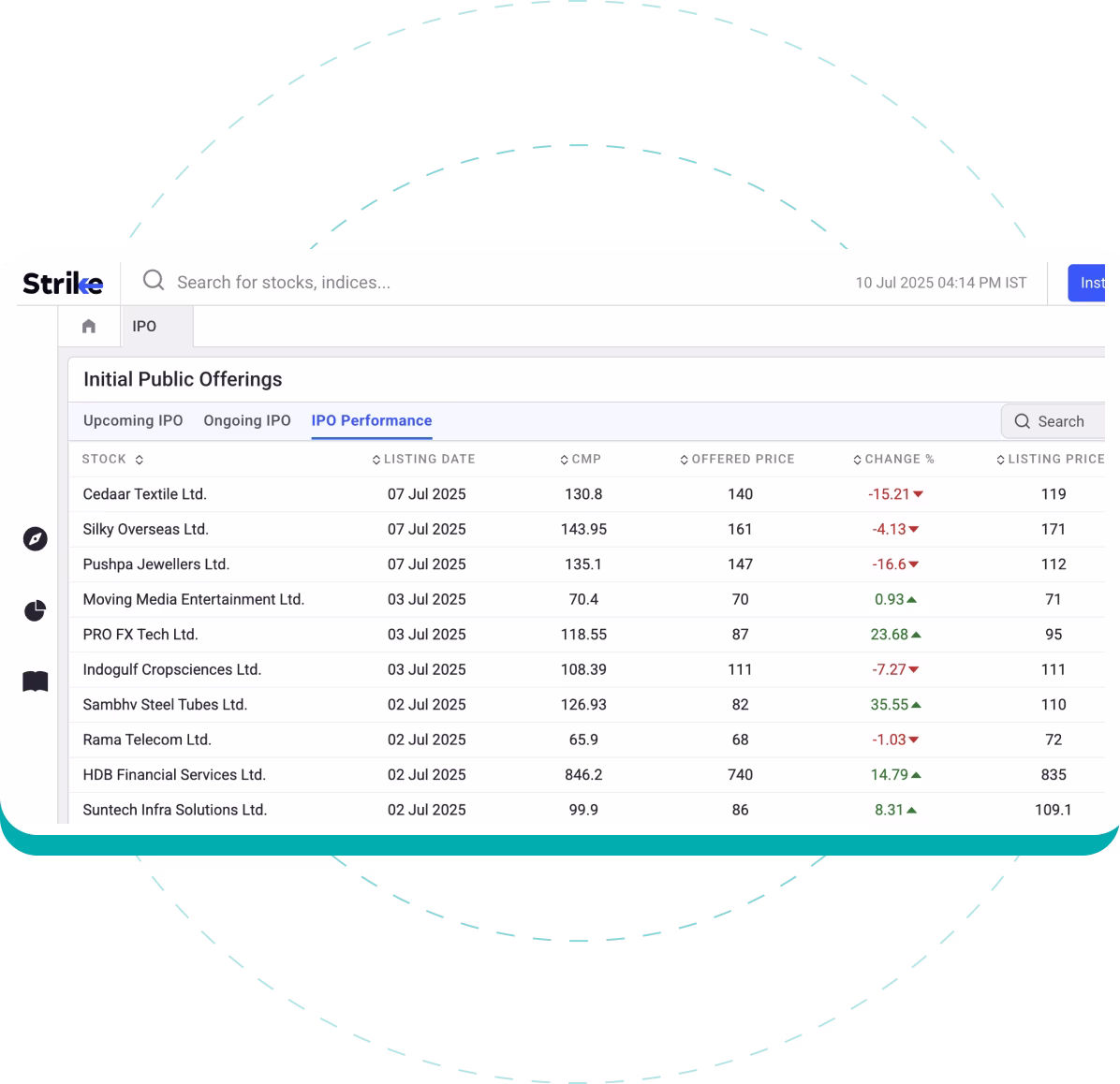
Task: Sort by Offered Price column header
Action: tap(737, 460)
